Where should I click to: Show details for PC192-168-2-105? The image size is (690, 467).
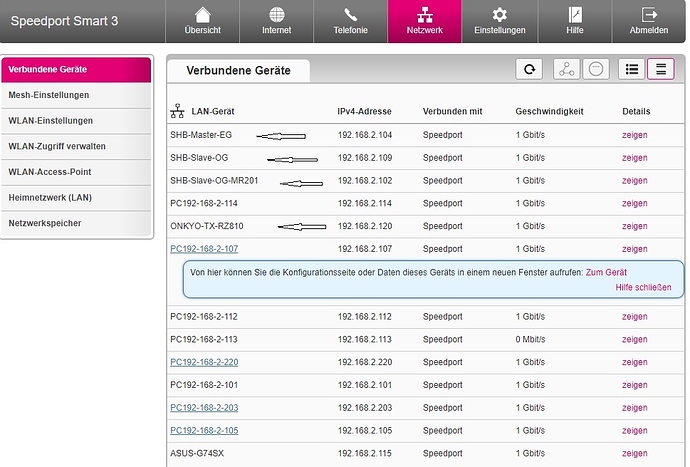click(635, 431)
